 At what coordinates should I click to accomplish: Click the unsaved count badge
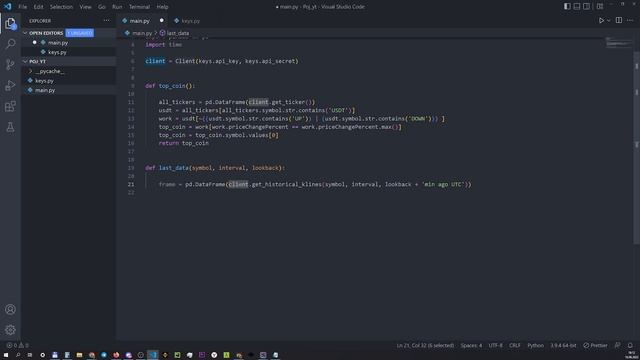(80, 33)
